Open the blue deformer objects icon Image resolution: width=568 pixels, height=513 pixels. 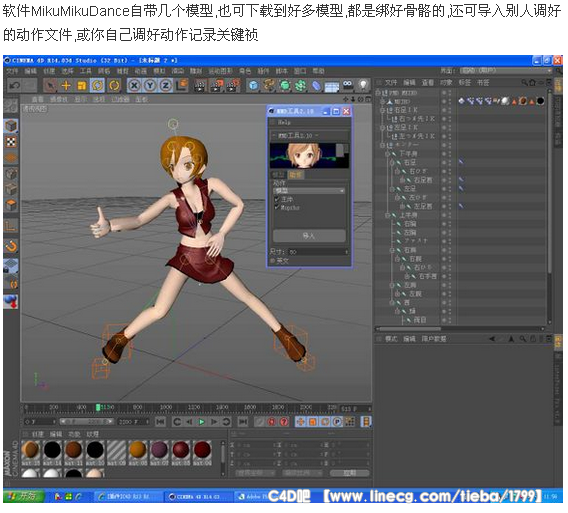pyautogui.click(x=316, y=86)
